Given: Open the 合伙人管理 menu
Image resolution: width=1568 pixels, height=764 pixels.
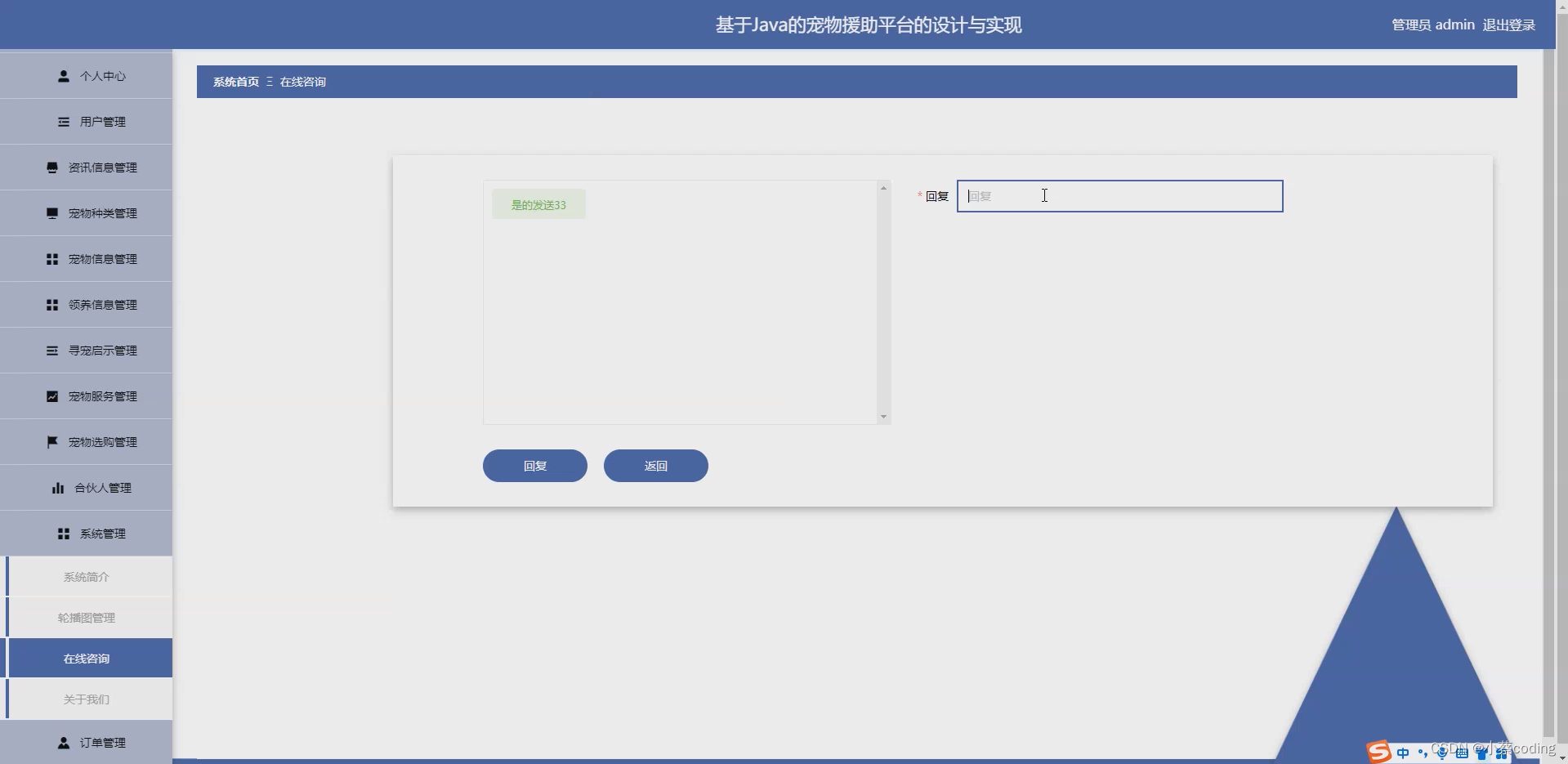Looking at the screenshot, I should coord(86,488).
